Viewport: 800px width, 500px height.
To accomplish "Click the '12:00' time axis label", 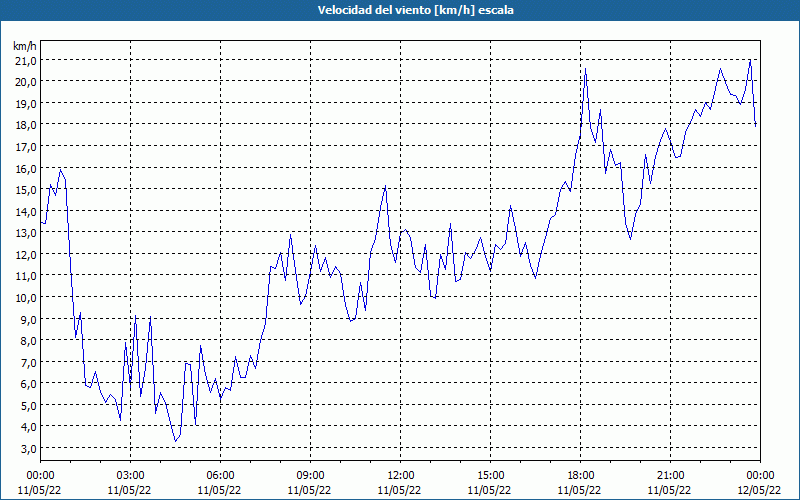I will coord(401,476).
